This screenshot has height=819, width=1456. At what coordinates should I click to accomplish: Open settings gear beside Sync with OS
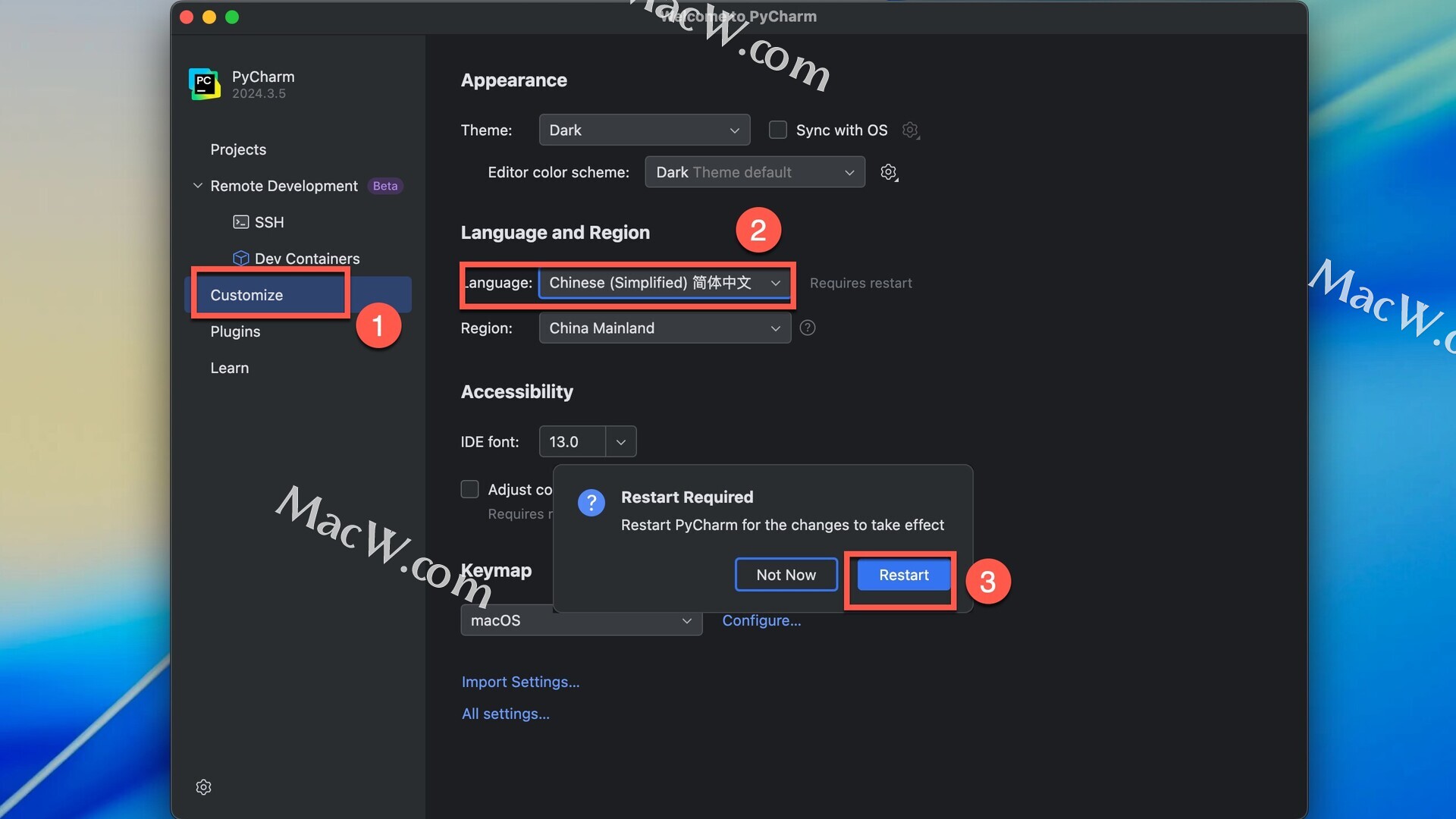pos(911,130)
